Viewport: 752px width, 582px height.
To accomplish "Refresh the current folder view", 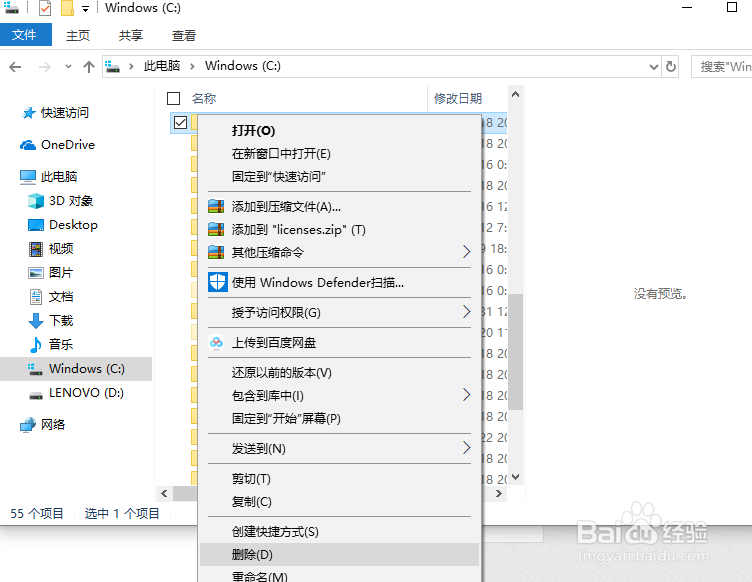I will (670, 66).
